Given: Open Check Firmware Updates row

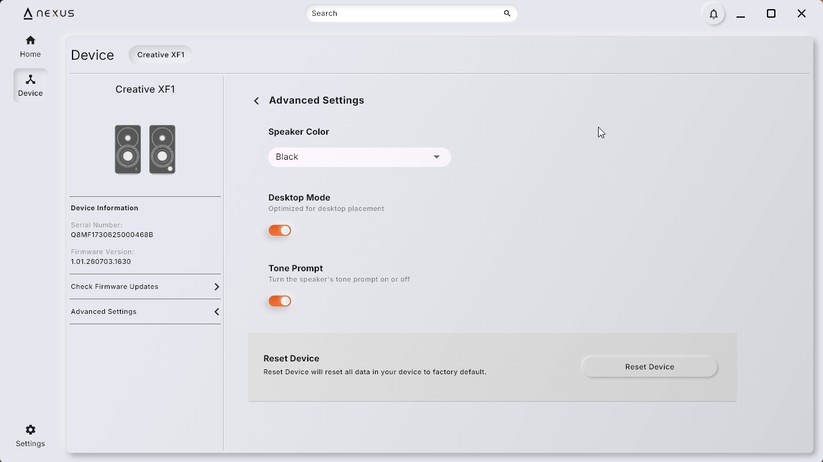Looking at the screenshot, I should tap(145, 287).
